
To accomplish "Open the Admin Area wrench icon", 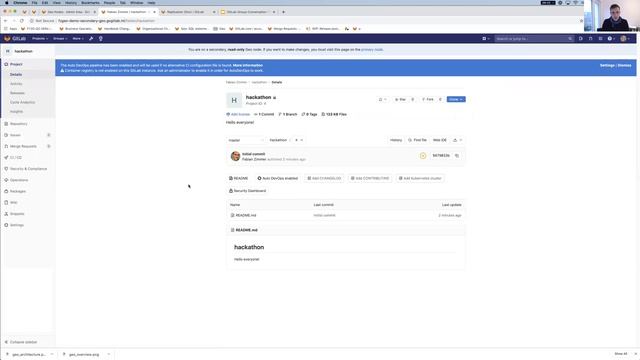I will tap(91, 38).
